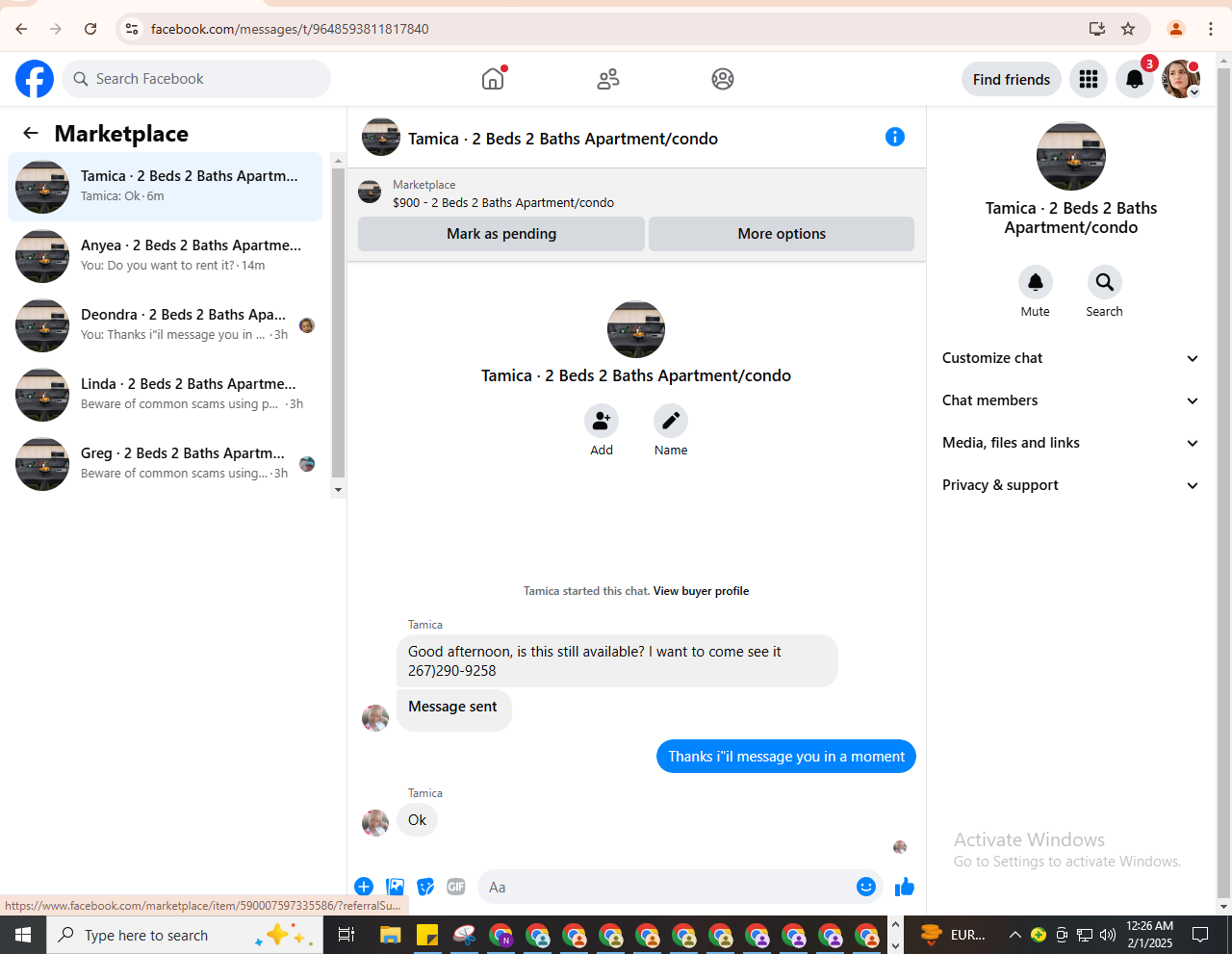
Task: Click the Search Facebook field
Action: [x=196, y=79]
